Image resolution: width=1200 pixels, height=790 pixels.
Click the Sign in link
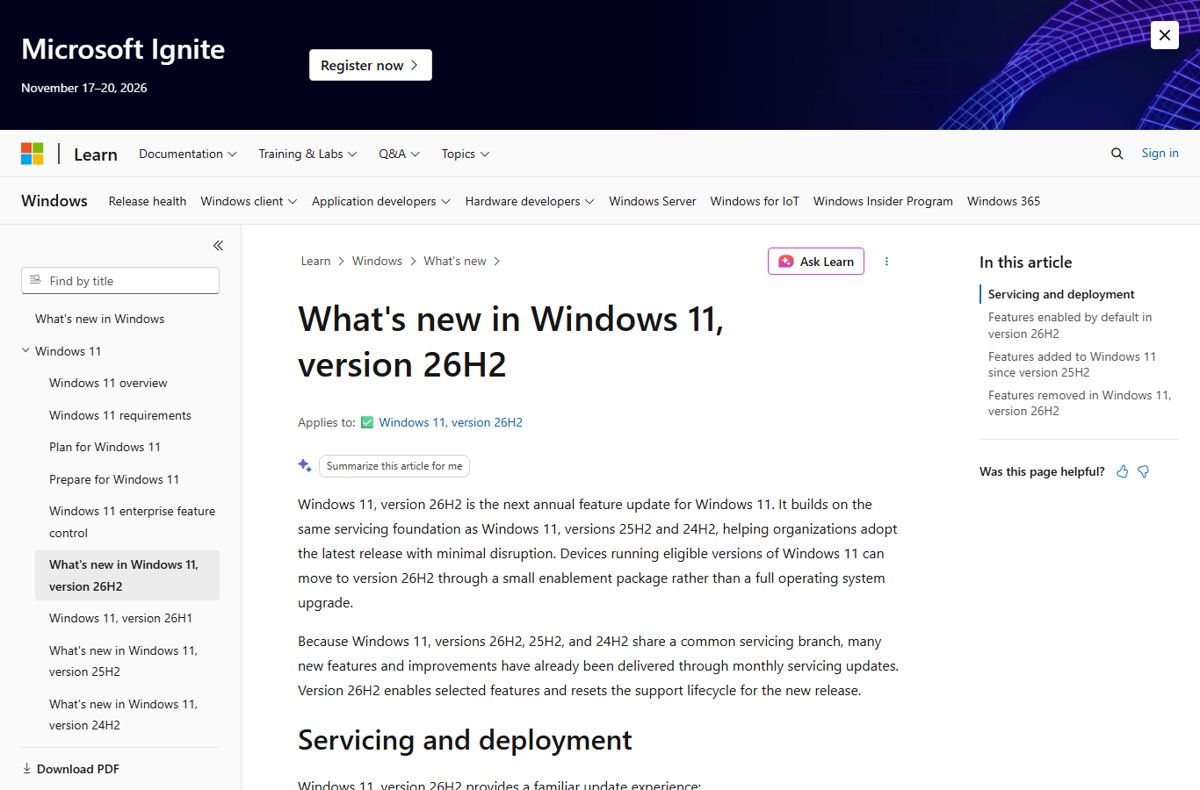click(x=1160, y=153)
